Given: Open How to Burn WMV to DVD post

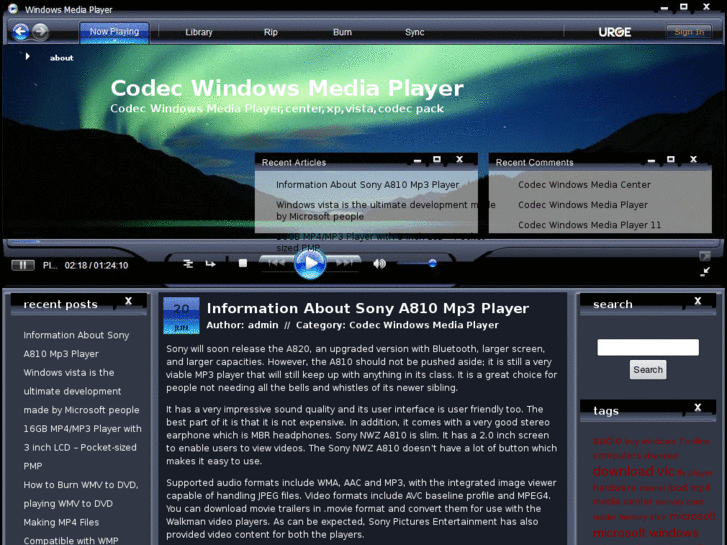Looking at the screenshot, I should [x=81, y=494].
